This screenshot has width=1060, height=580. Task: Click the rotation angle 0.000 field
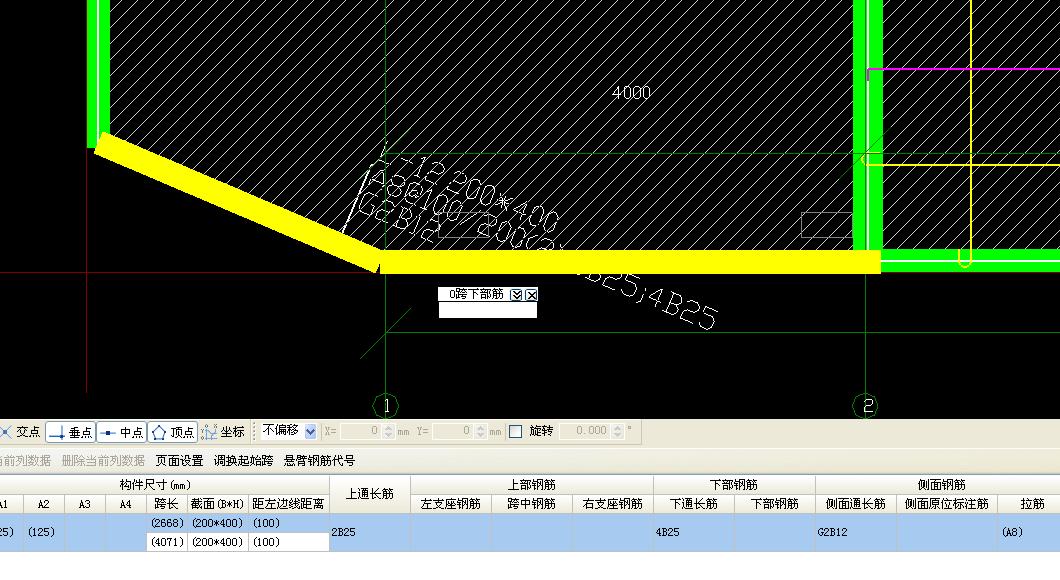[585, 431]
